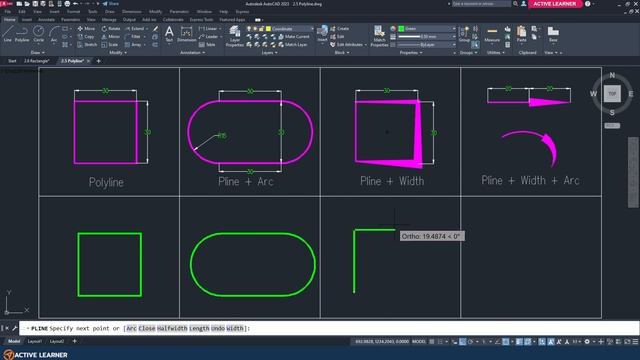Click the Scale tool

tap(110, 44)
